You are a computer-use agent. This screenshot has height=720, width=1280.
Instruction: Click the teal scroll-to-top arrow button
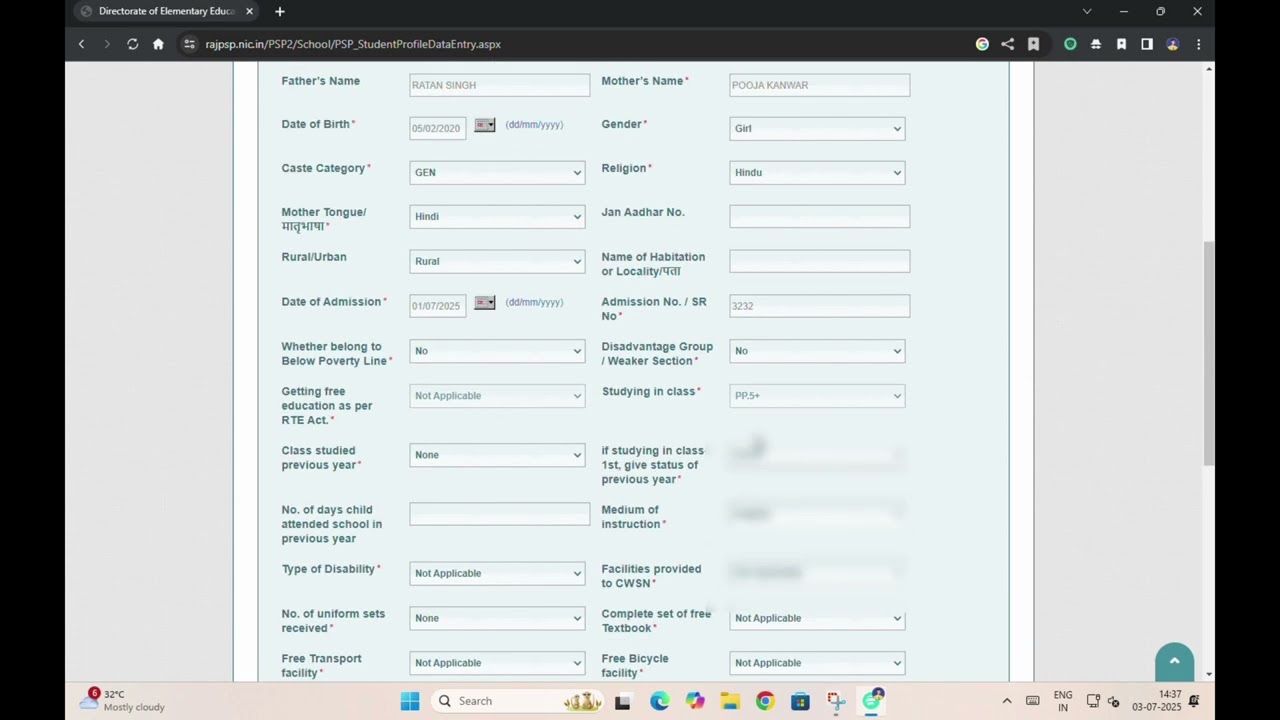point(1175,661)
